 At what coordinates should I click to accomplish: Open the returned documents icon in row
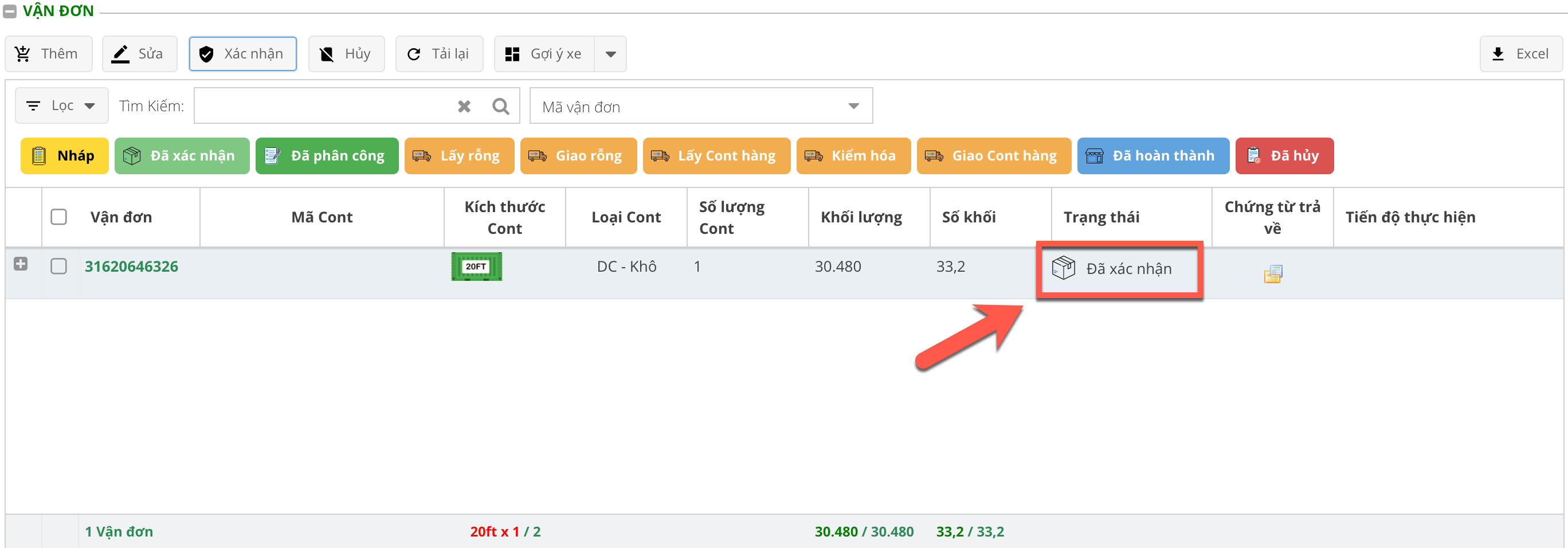coord(1272,274)
